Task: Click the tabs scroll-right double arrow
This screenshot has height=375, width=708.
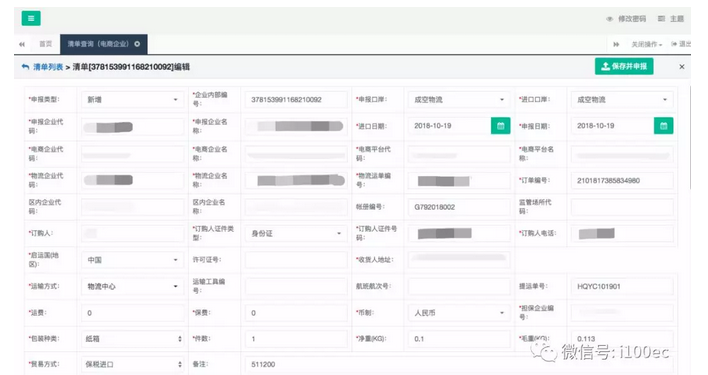Action: click(x=616, y=44)
